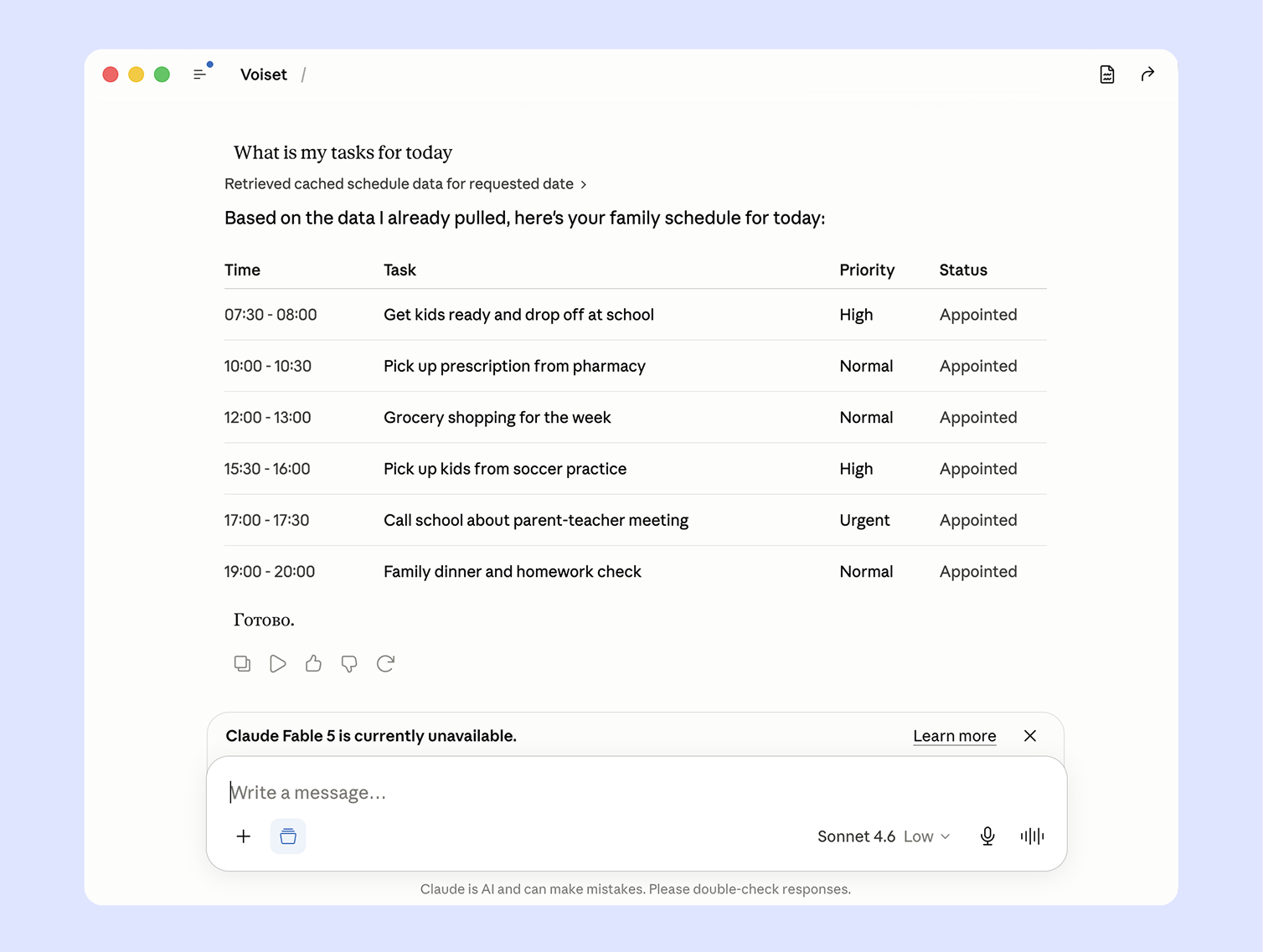1263x952 pixels.
Task: Open the Sonnet 4.6 model dropdown
Action: click(884, 836)
